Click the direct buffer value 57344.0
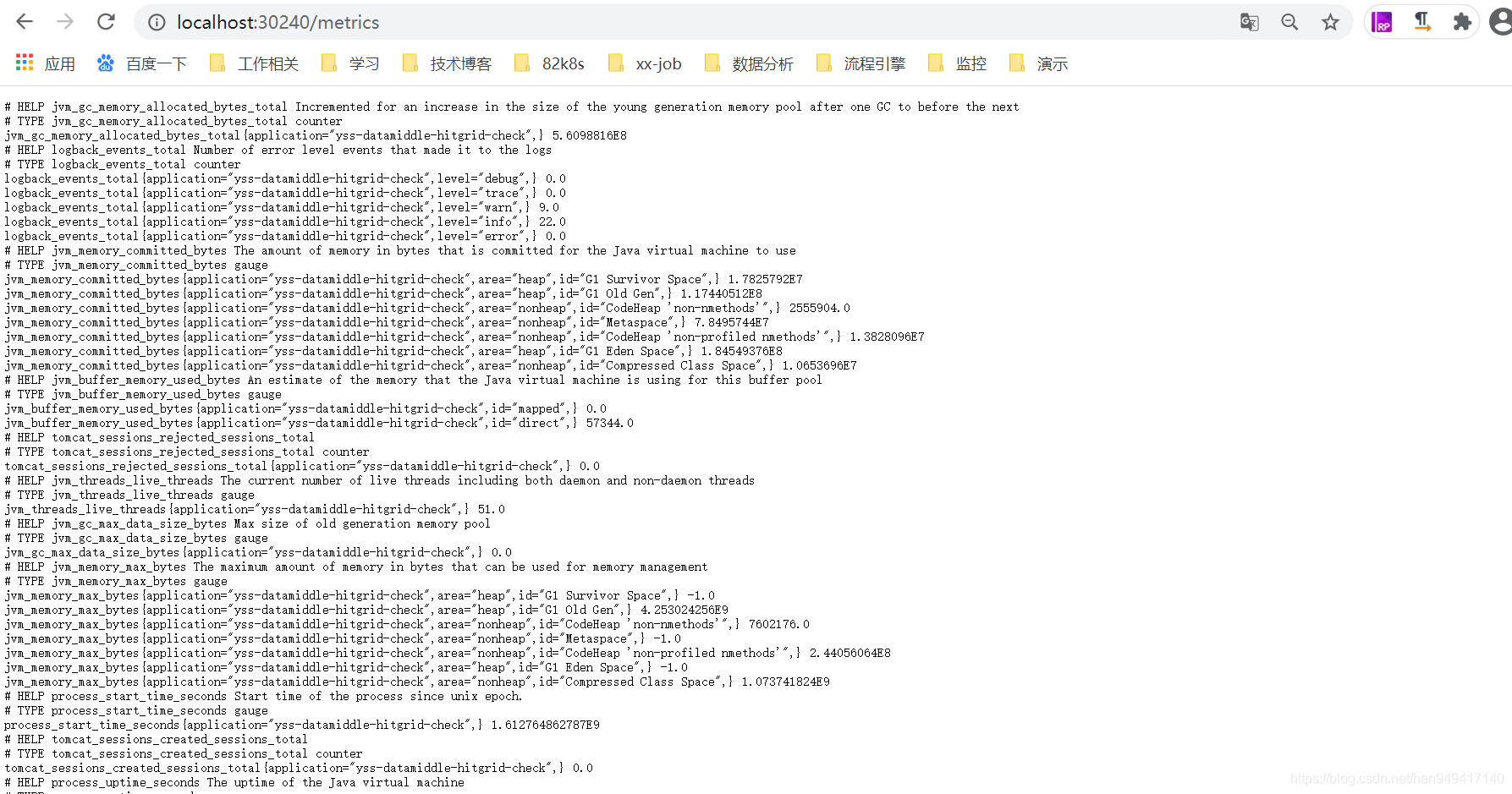 pos(609,423)
